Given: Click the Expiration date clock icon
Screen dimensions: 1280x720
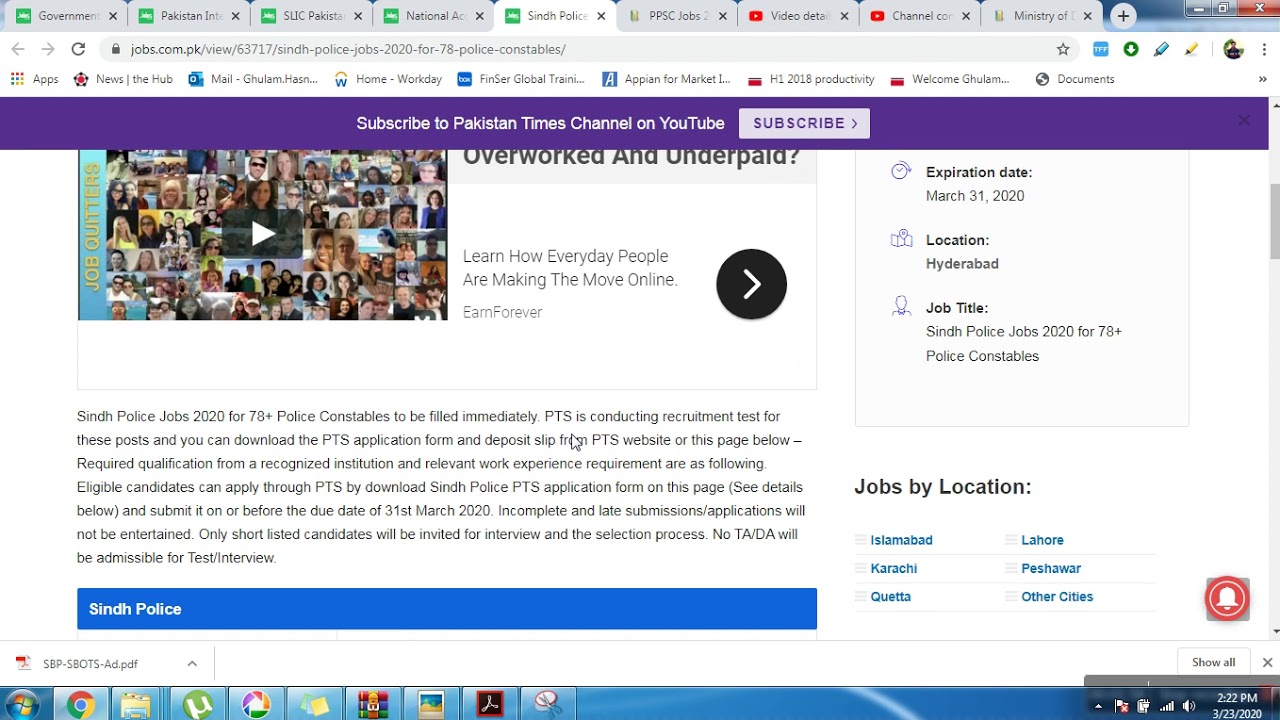Looking at the screenshot, I should pos(901,171).
